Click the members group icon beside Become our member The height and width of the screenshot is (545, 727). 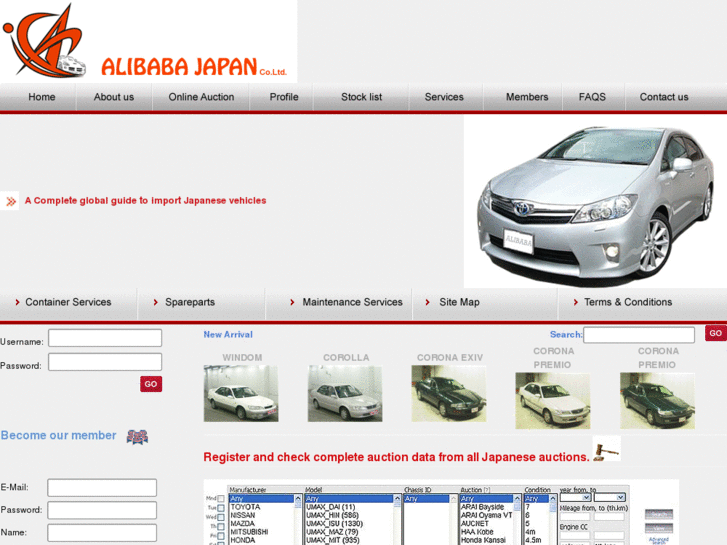tap(137, 436)
